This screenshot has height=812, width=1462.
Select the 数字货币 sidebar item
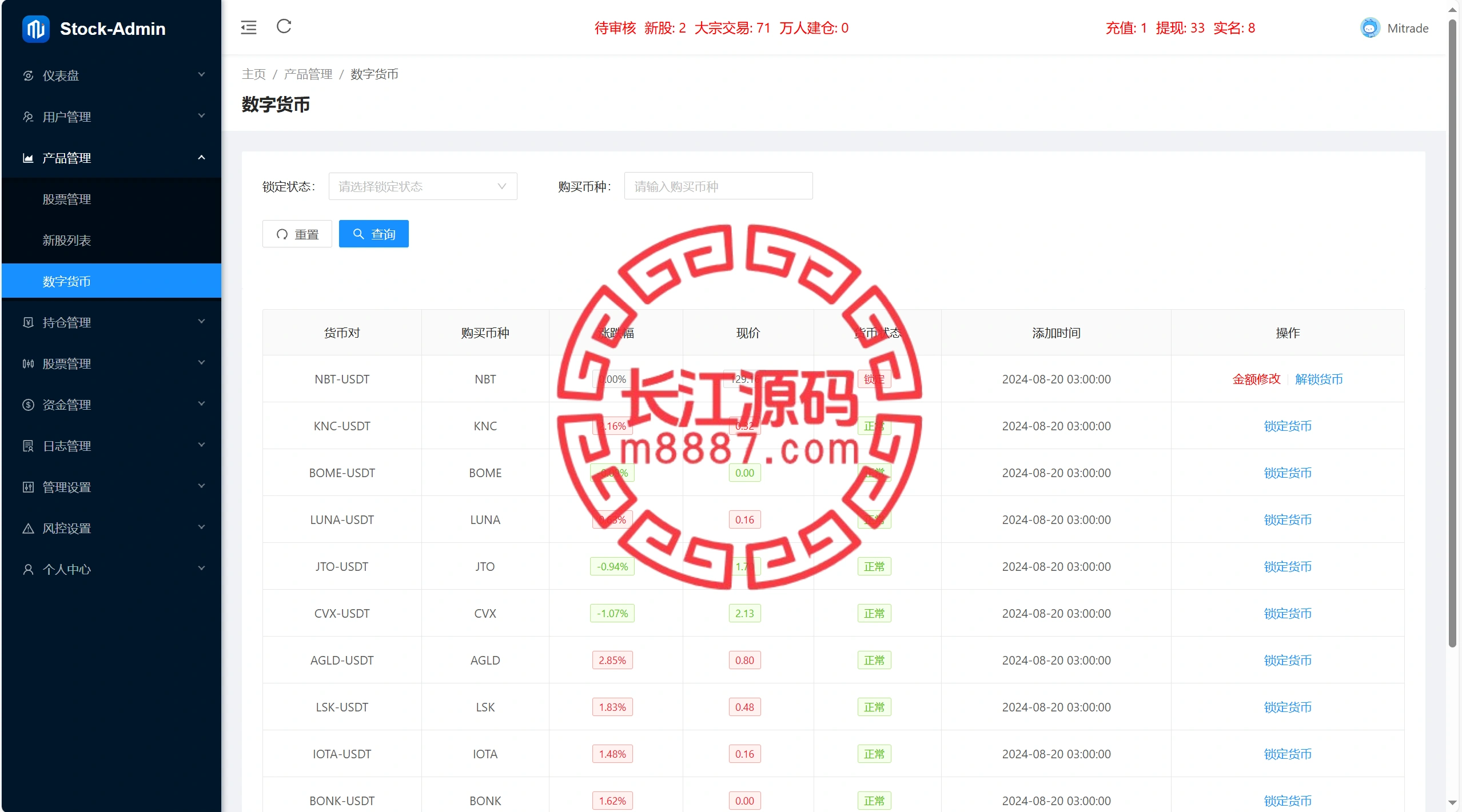coord(111,281)
